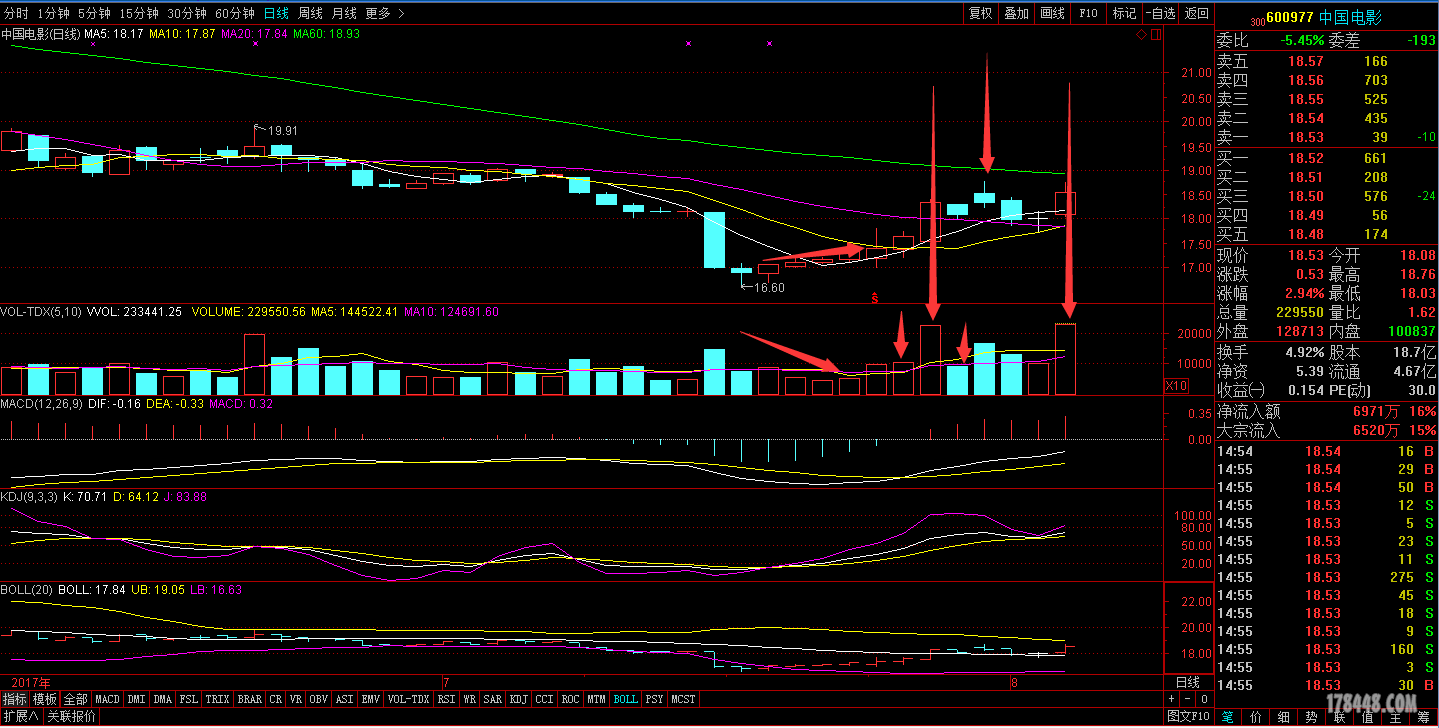The image size is (1439, 728).
Task: Select MCST indicator tab
Action: pos(684,699)
